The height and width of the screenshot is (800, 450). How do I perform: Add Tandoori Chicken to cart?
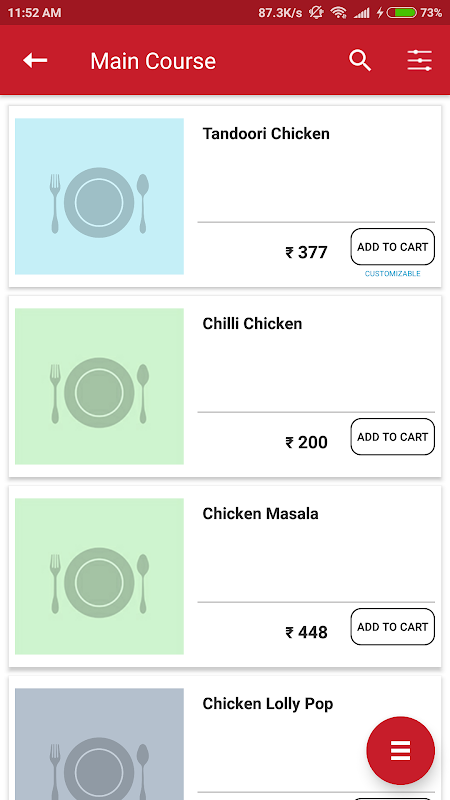tap(392, 247)
